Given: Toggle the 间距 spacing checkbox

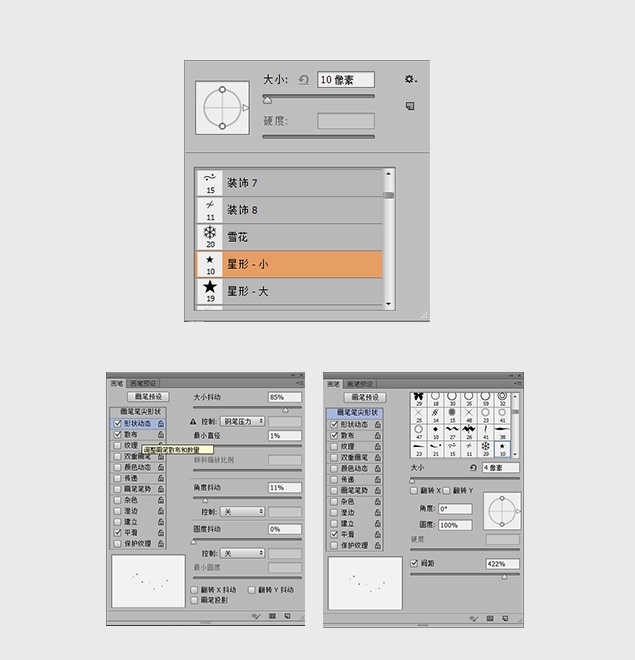Looking at the screenshot, I should 414,563.
